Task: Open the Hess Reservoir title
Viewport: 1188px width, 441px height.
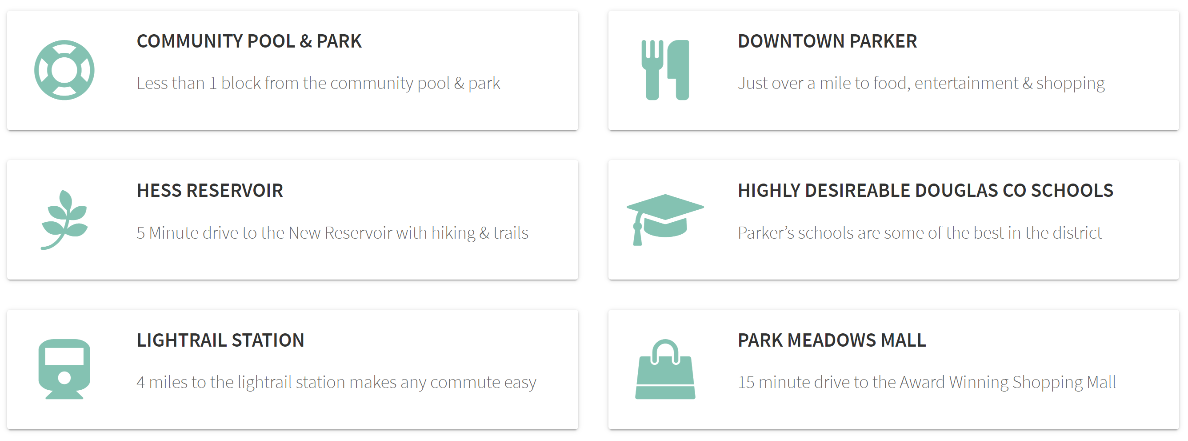Action: [x=210, y=190]
